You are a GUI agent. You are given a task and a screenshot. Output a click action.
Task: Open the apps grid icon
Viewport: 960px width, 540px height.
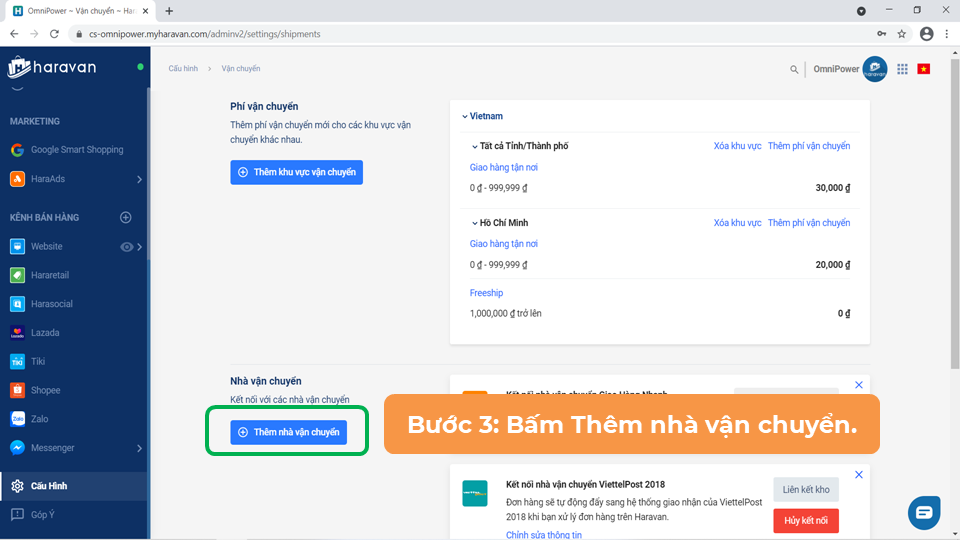(902, 69)
